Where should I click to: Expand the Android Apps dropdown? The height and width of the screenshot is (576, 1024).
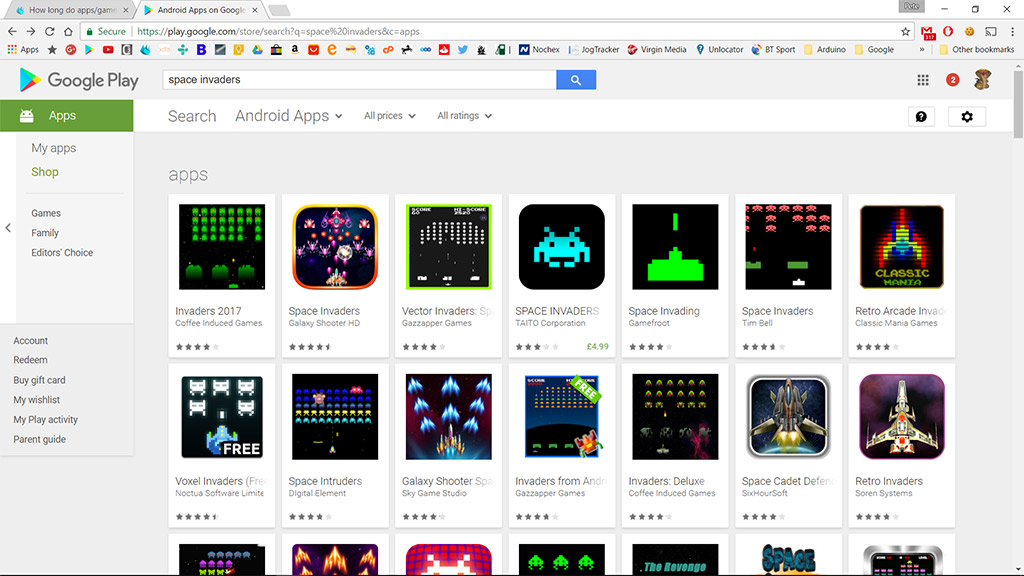[x=289, y=116]
